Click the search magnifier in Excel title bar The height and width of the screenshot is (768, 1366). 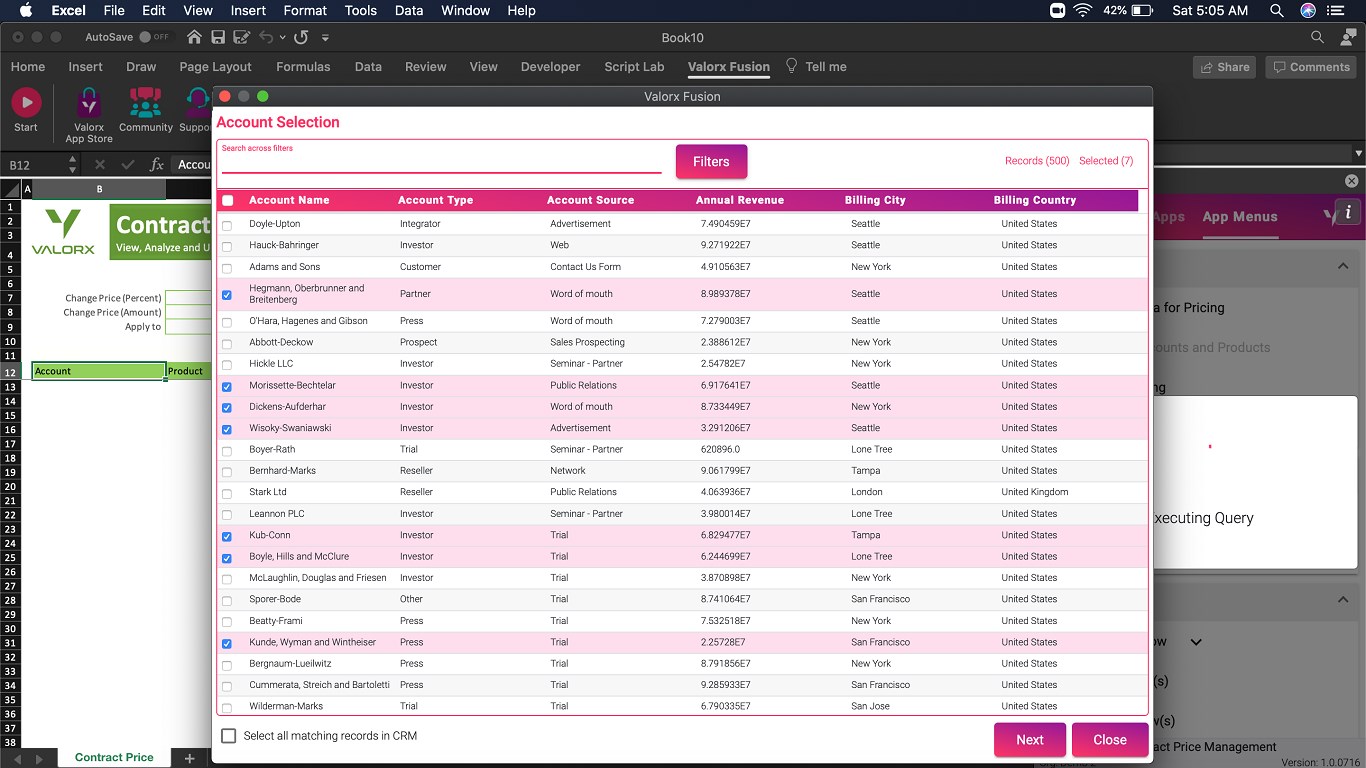tap(1317, 37)
